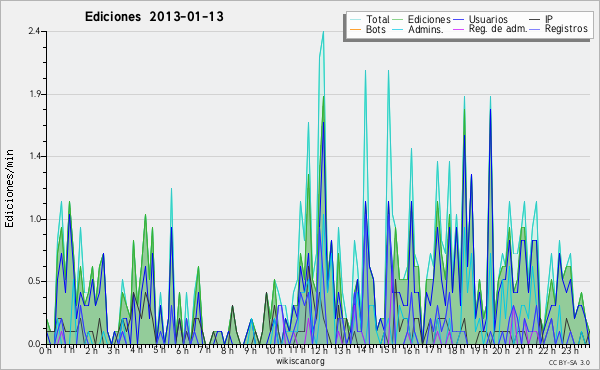The height and width of the screenshot is (370, 600).
Task: Click the Total legend color swatch
Action: 355,20
